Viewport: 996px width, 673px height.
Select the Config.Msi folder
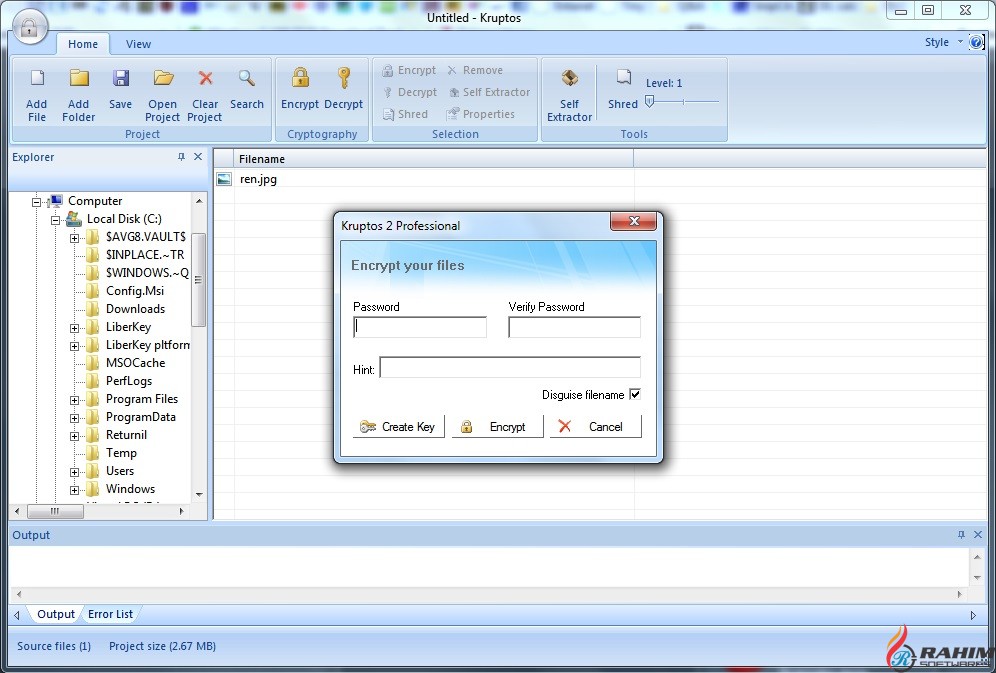coord(135,291)
